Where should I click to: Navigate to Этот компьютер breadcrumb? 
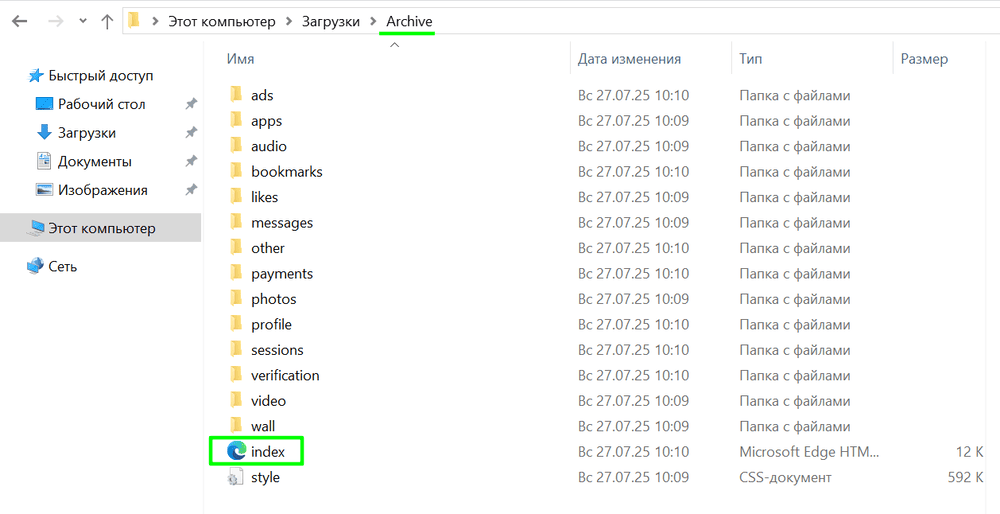[221, 21]
